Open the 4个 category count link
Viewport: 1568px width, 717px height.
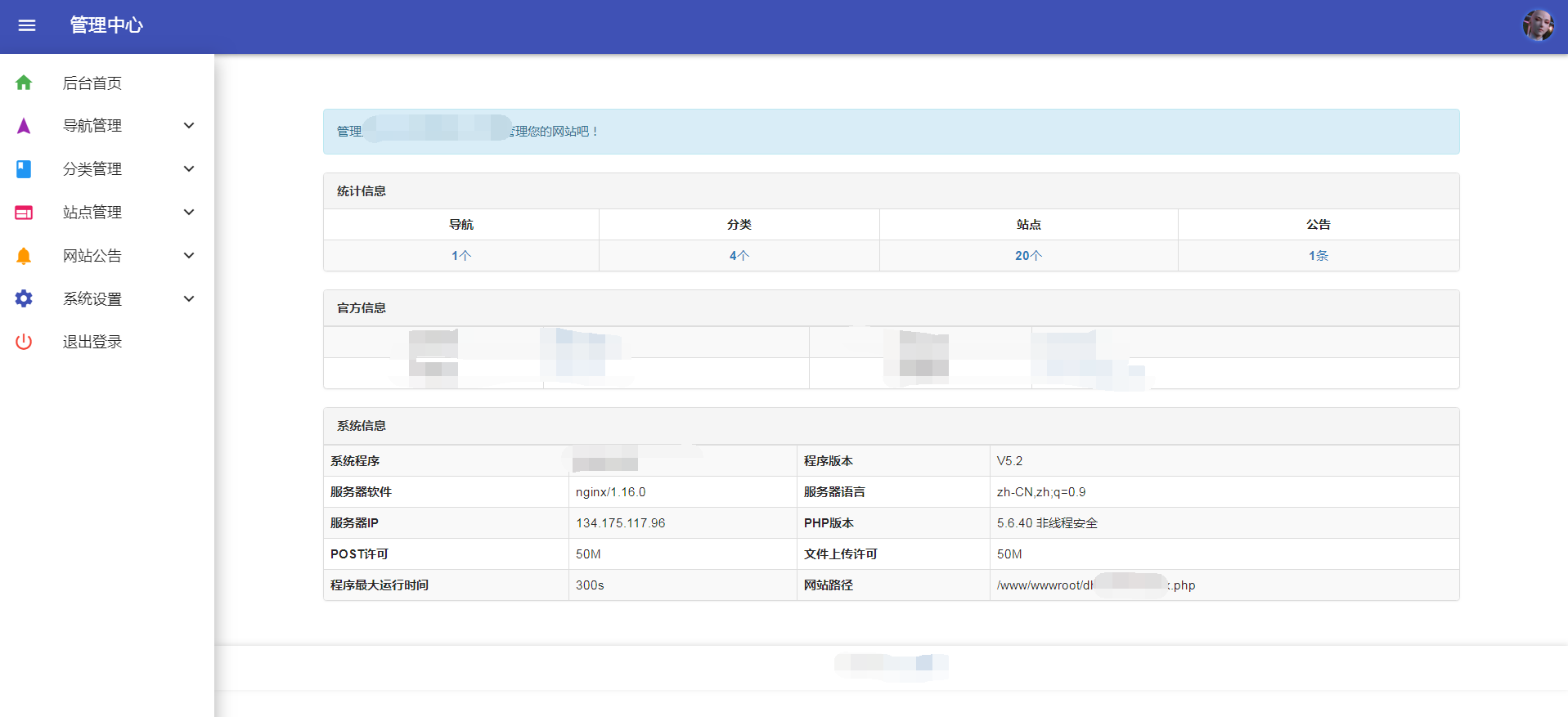739,256
